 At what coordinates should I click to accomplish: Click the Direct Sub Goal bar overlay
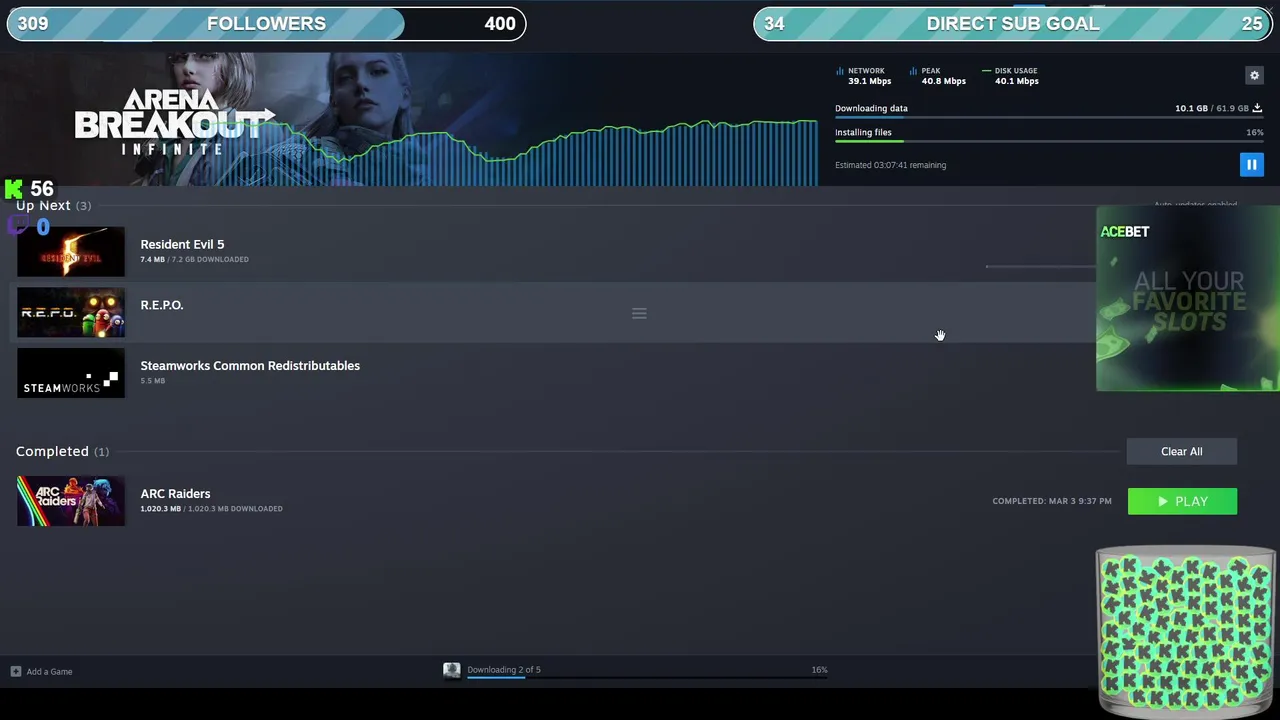click(1013, 23)
